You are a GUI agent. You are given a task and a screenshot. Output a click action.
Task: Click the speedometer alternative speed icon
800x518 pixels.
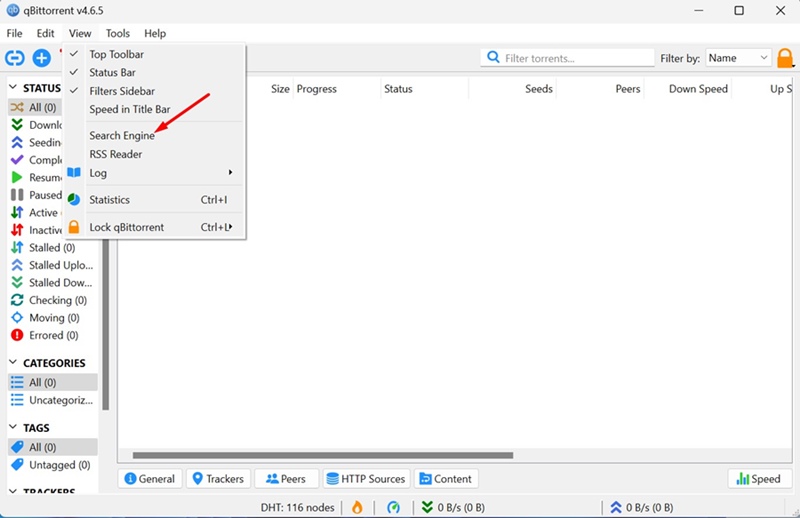coord(393,507)
